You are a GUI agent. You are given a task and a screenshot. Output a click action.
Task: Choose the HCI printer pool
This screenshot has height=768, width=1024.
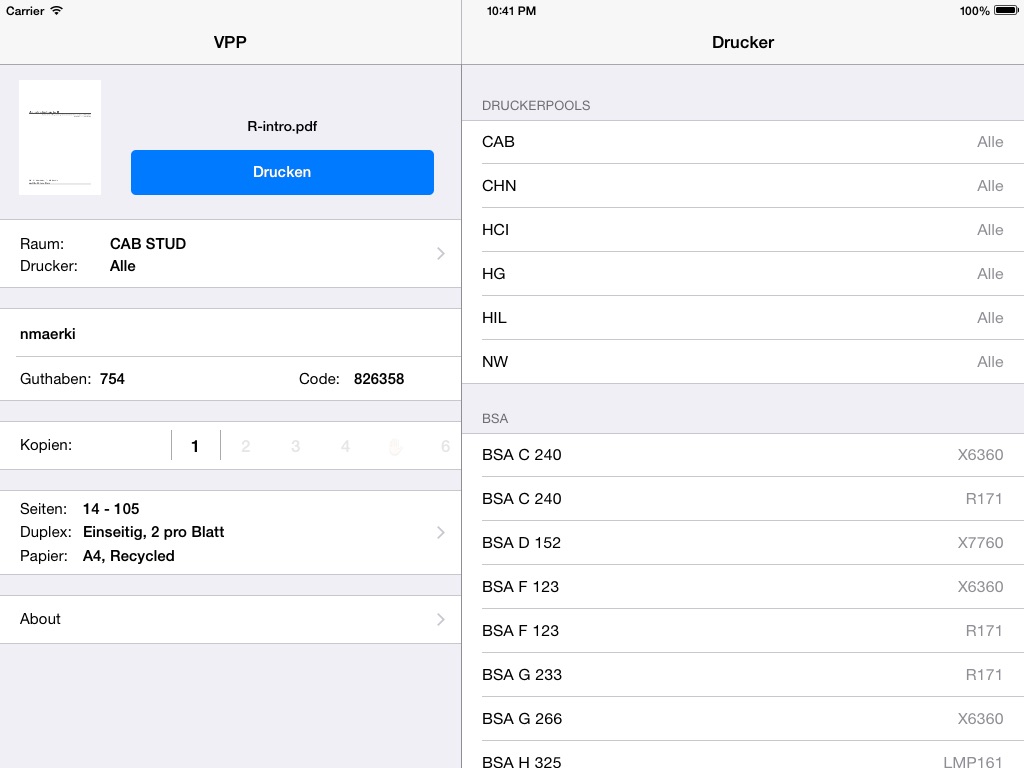743,230
